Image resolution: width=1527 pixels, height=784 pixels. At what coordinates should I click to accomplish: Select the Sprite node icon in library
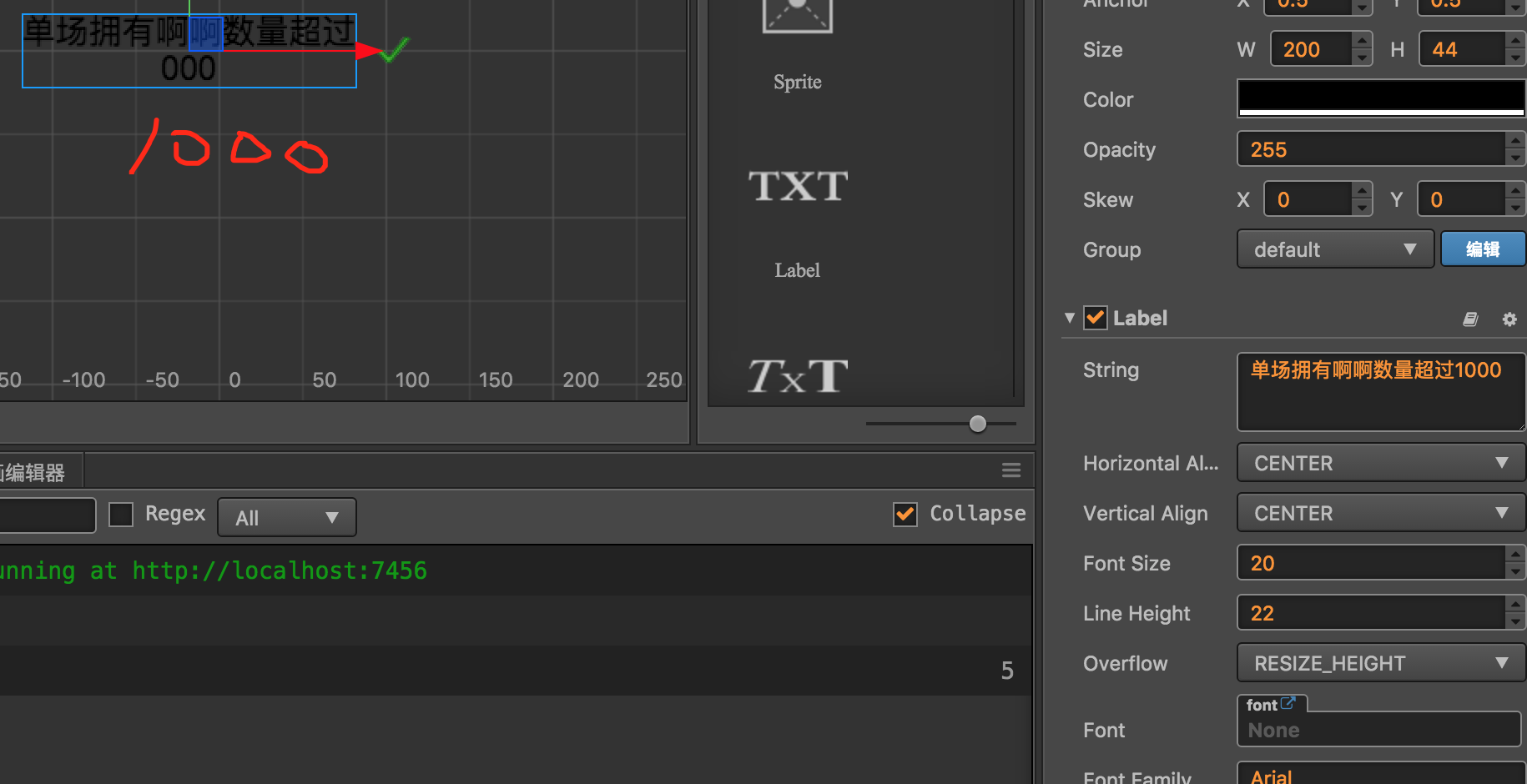pyautogui.click(x=798, y=16)
